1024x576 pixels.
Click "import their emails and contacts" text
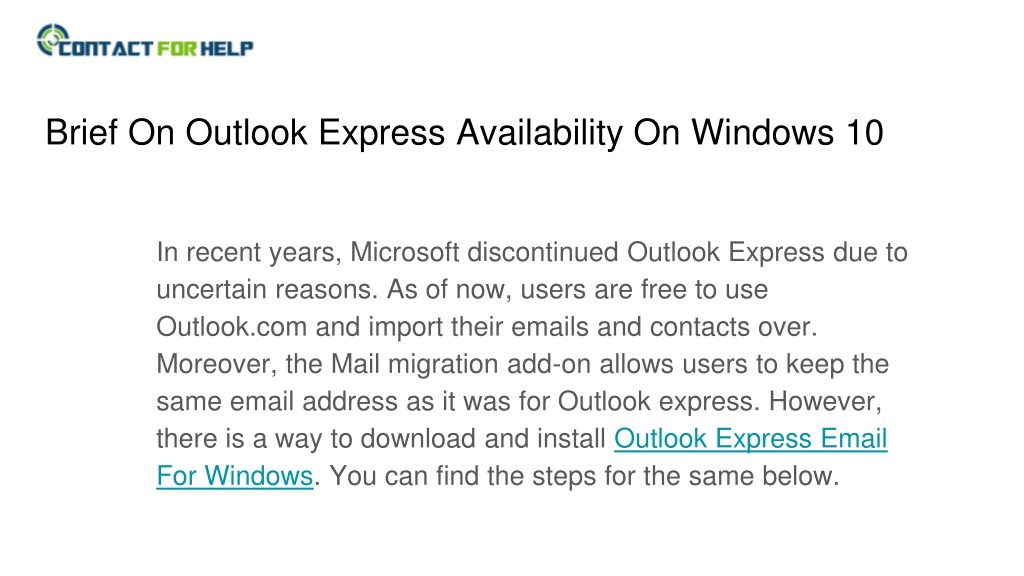559,327
